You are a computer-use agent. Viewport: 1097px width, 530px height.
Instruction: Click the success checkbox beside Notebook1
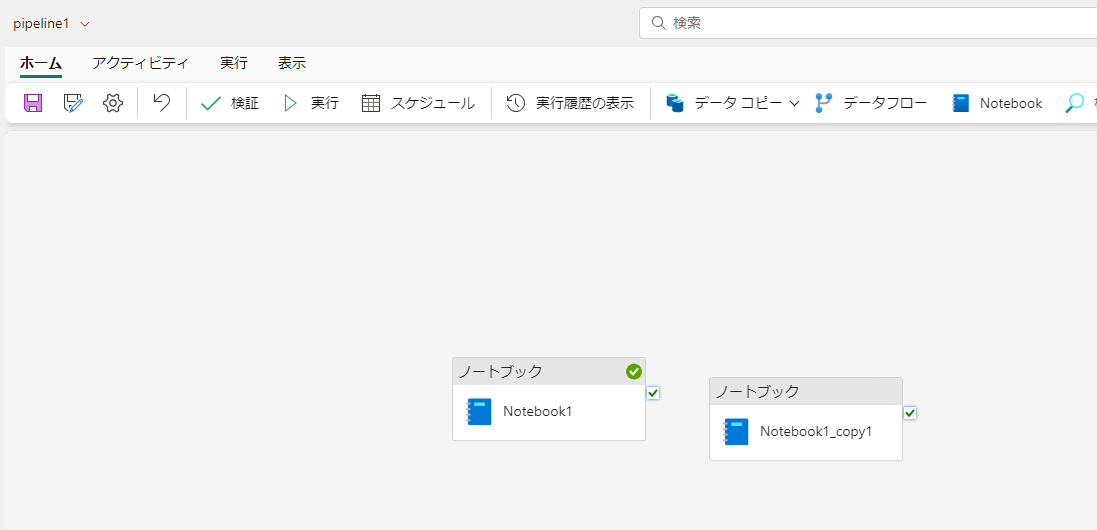[653, 393]
